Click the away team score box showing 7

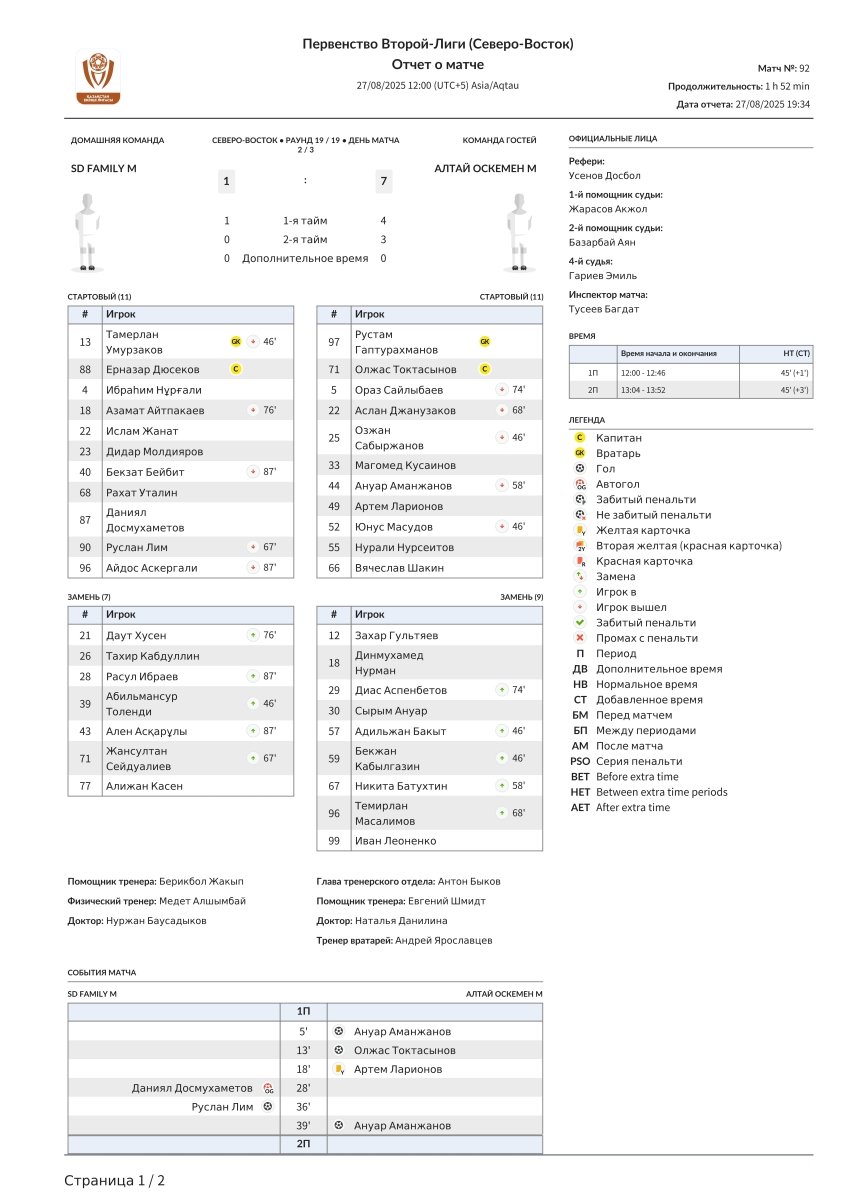383,181
